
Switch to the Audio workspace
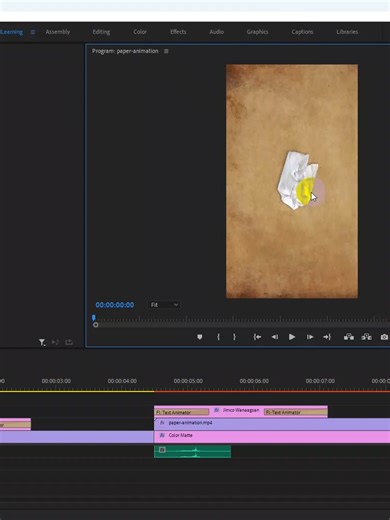click(x=216, y=32)
